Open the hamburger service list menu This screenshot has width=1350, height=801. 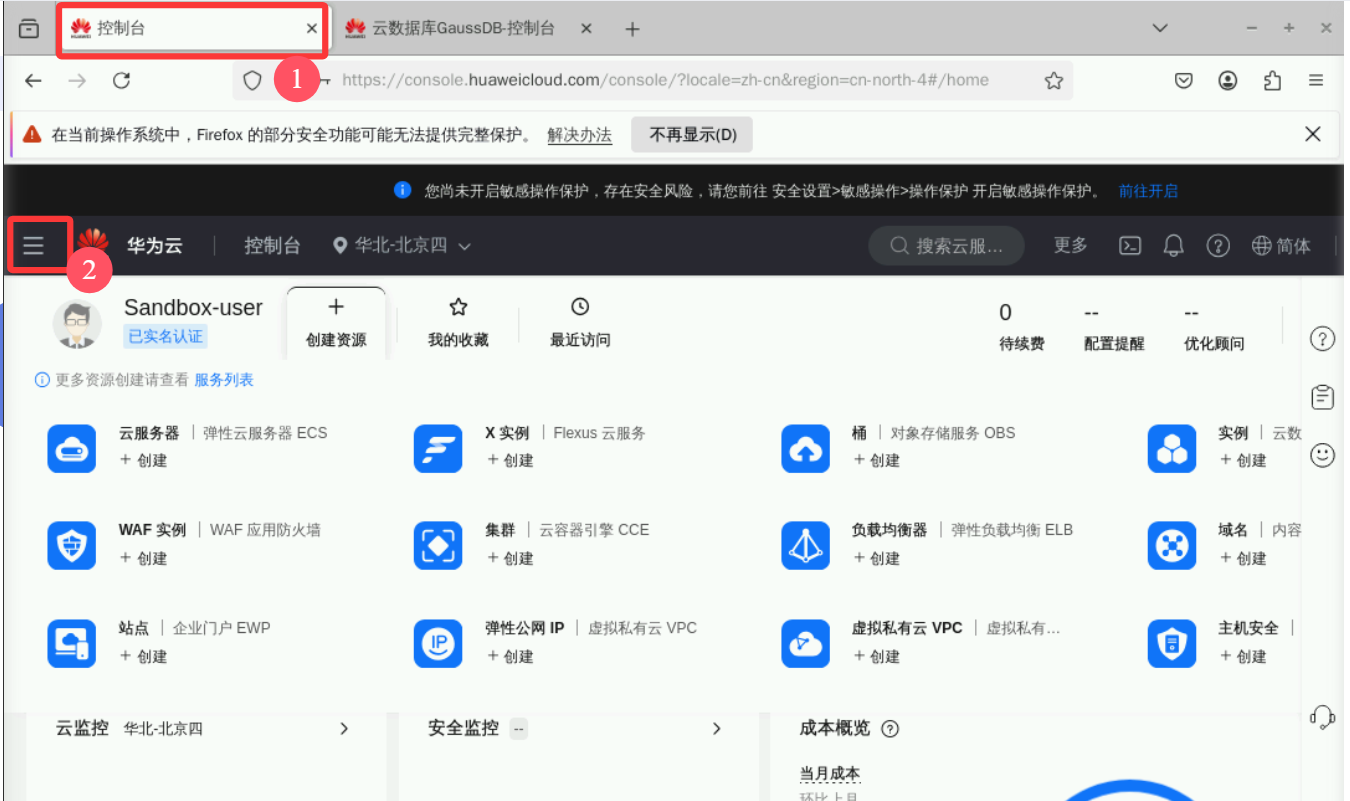click(x=34, y=245)
